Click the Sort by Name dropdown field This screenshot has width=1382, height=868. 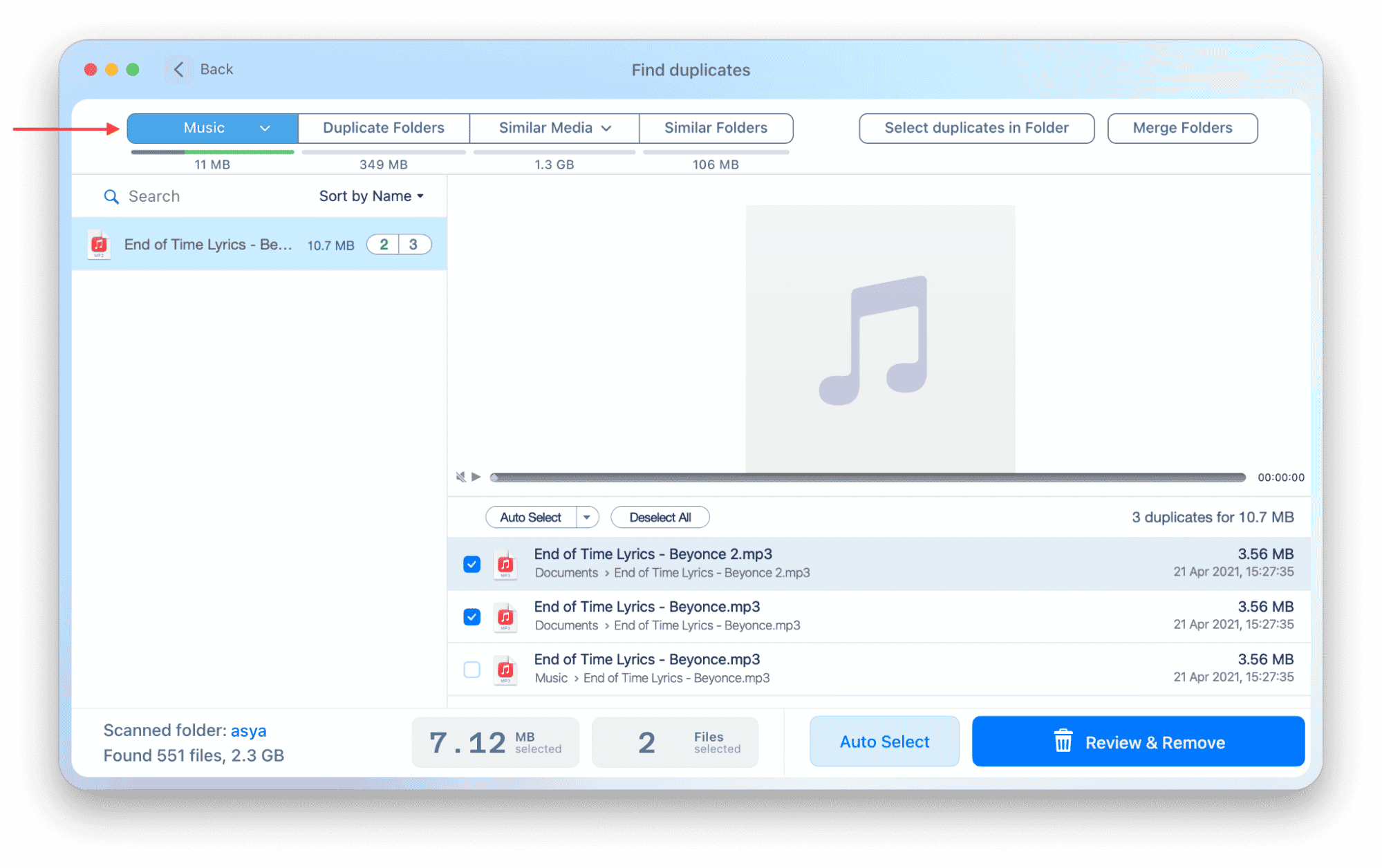click(x=370, y=195)
